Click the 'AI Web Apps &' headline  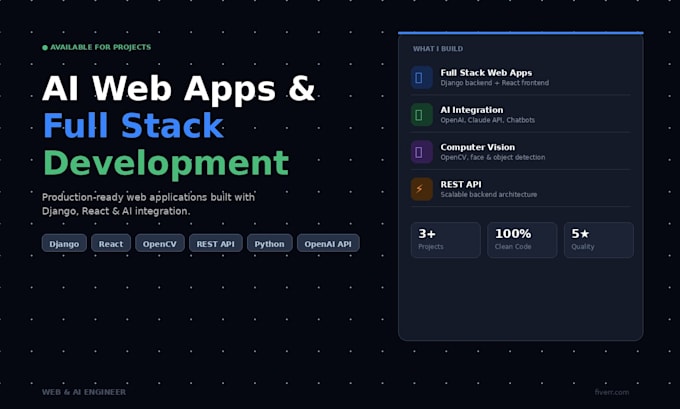pos(179,89)
